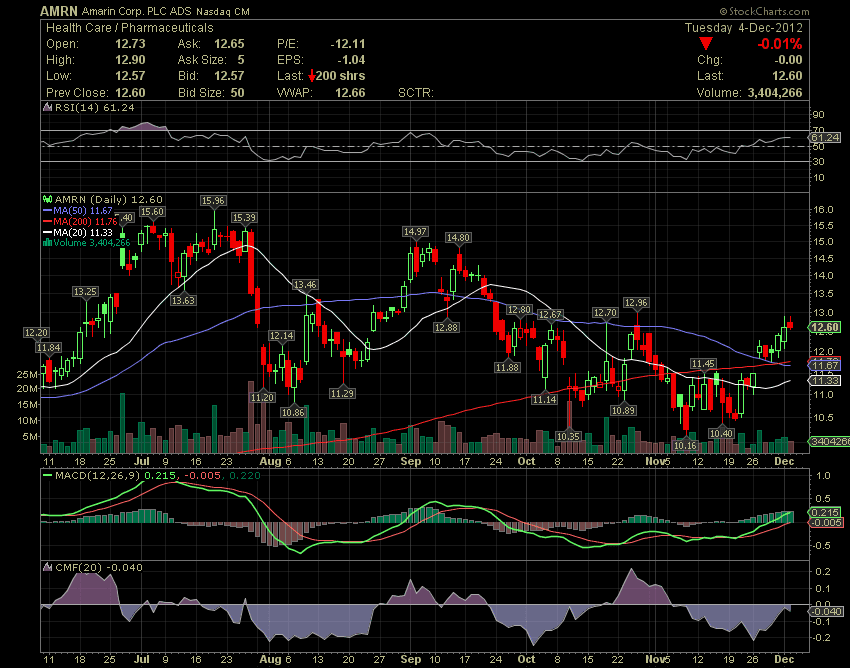Image resolution: width=850 pixels, height=668 pixels.
Task: Click the Dec label on the date axis
Action: tap(786, 462)
